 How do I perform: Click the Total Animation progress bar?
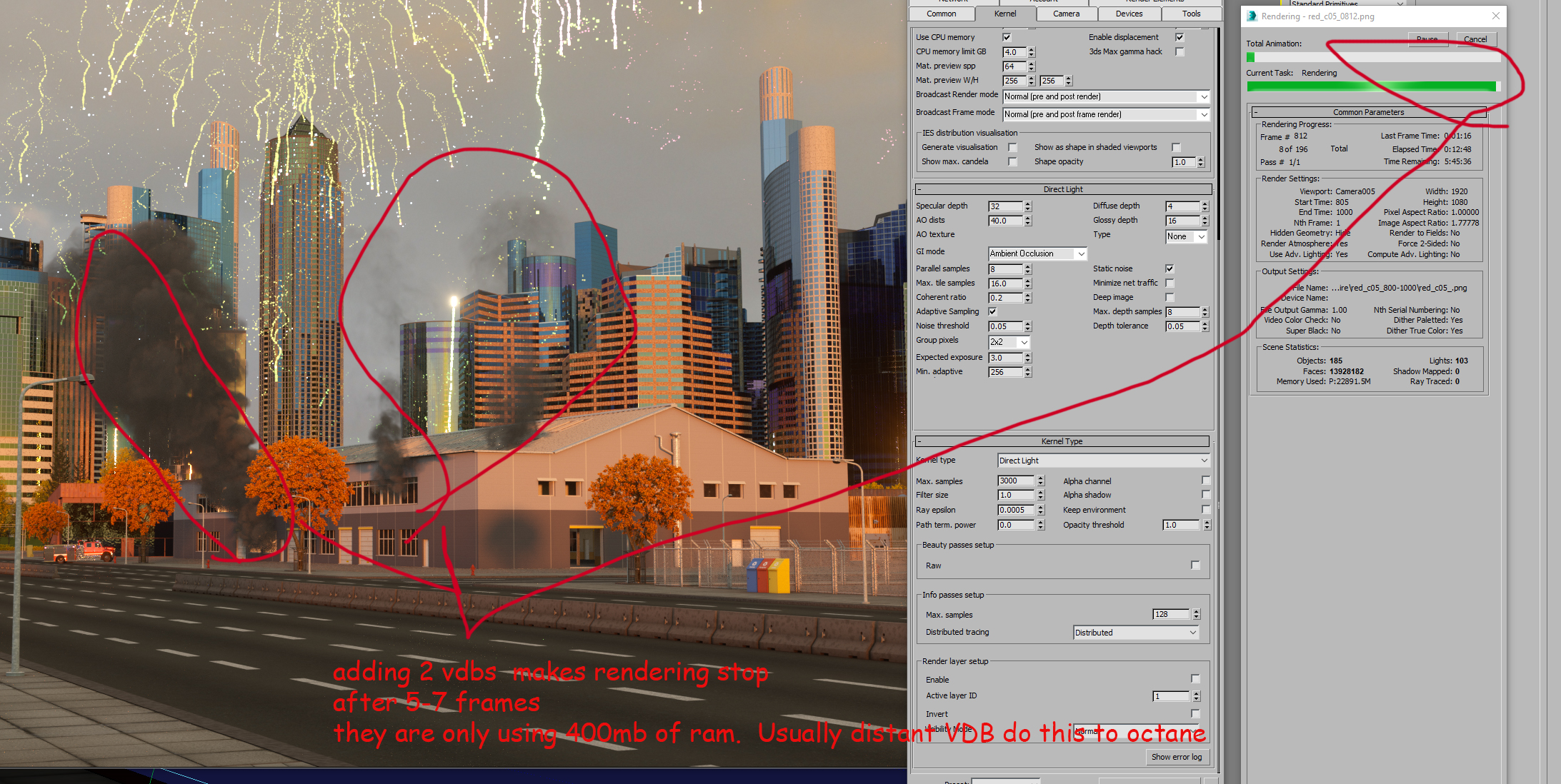click(1372, 57)
